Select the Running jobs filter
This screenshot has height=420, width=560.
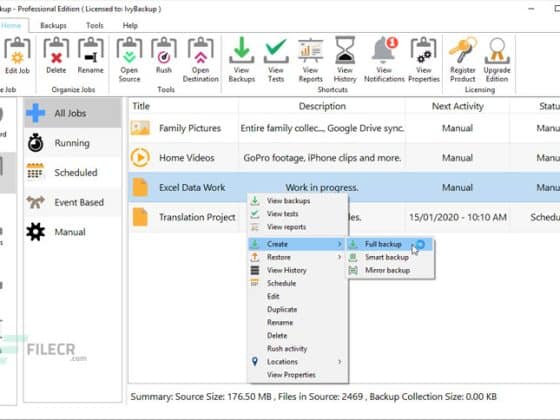73,143
